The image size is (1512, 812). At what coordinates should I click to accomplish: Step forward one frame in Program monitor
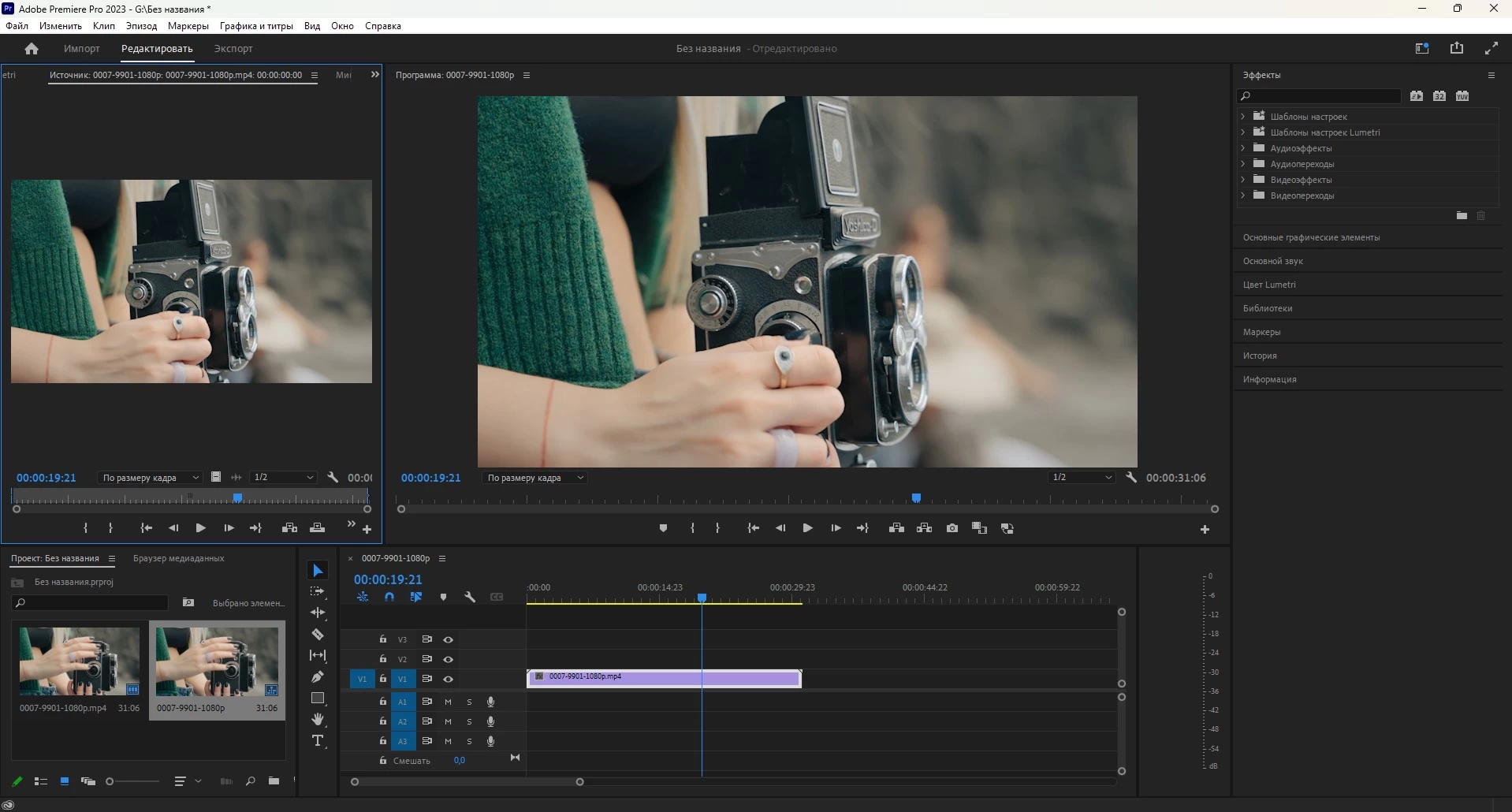point(836,528)
